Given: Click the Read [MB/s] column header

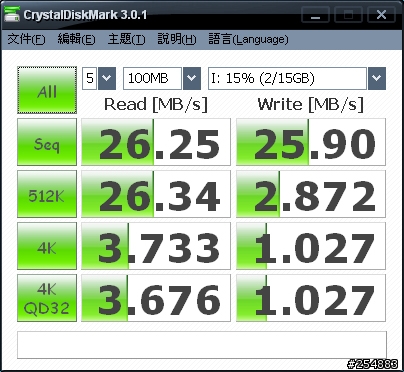Looking at the screenshot, I should (x=156, y=105).
